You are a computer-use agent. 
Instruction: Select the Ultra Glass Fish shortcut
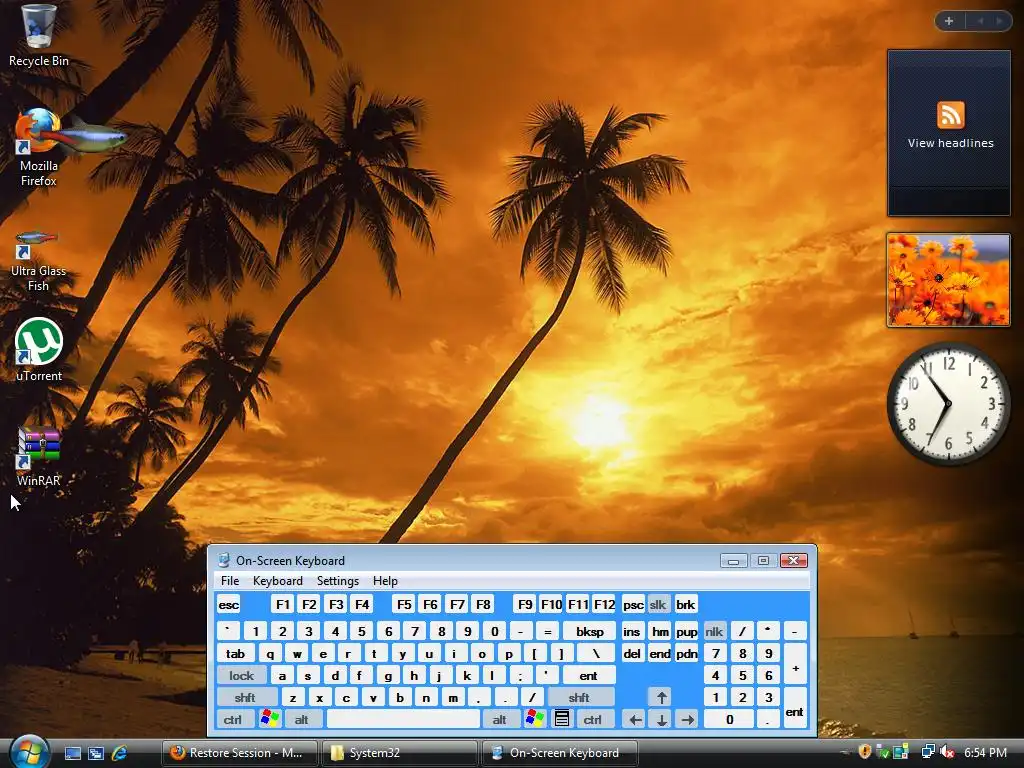tap(38, 261)
